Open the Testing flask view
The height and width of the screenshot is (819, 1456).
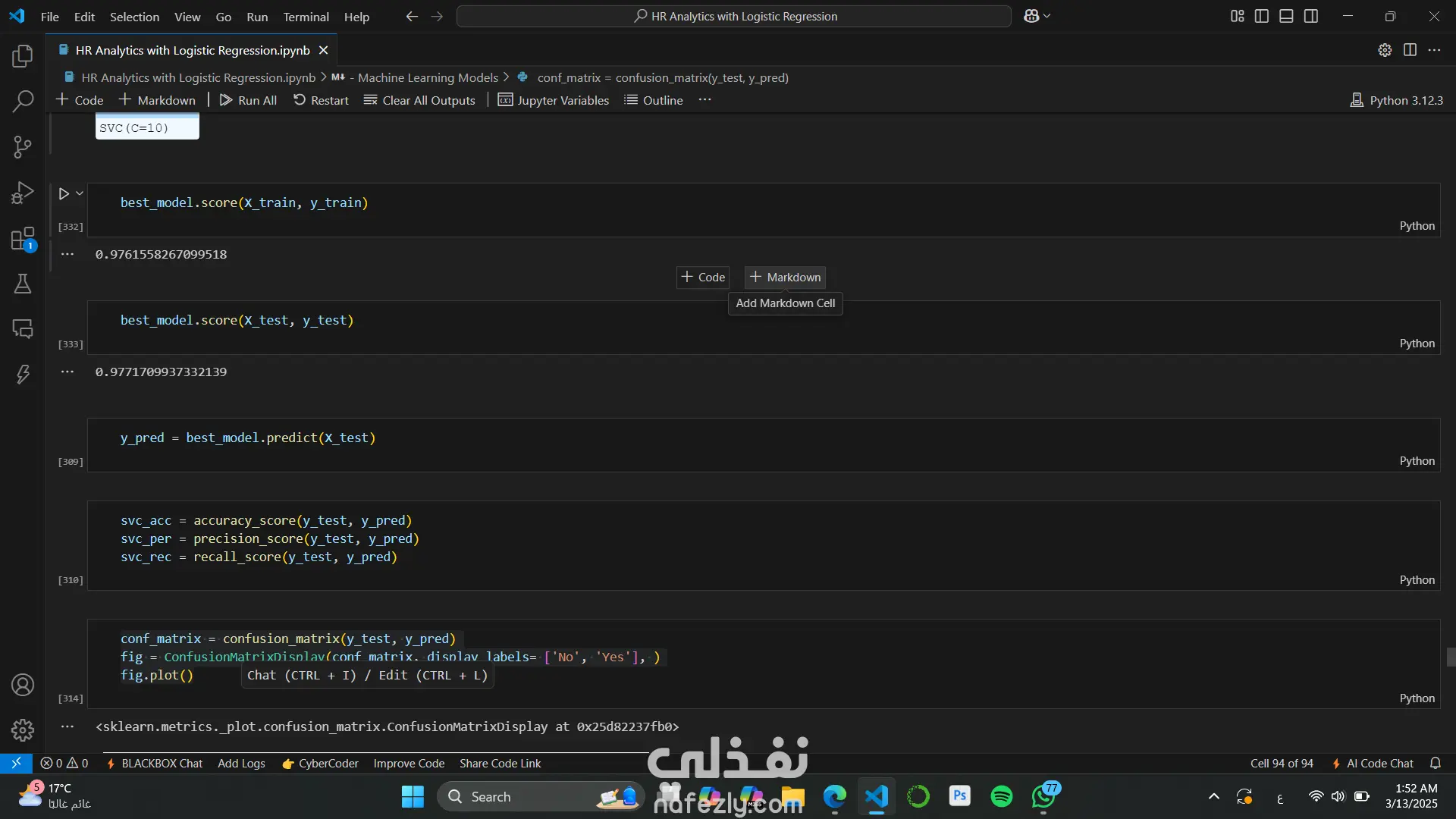23,284
